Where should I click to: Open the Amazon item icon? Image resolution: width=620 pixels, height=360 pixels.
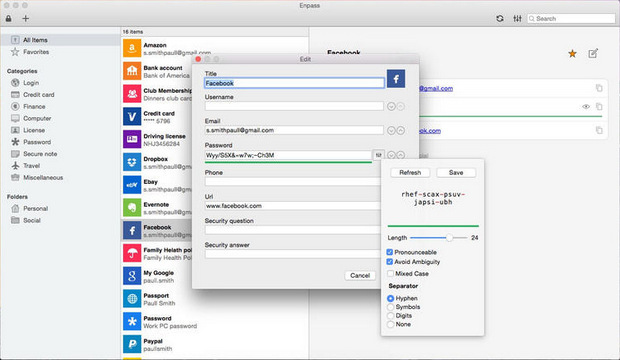[132, 49]
